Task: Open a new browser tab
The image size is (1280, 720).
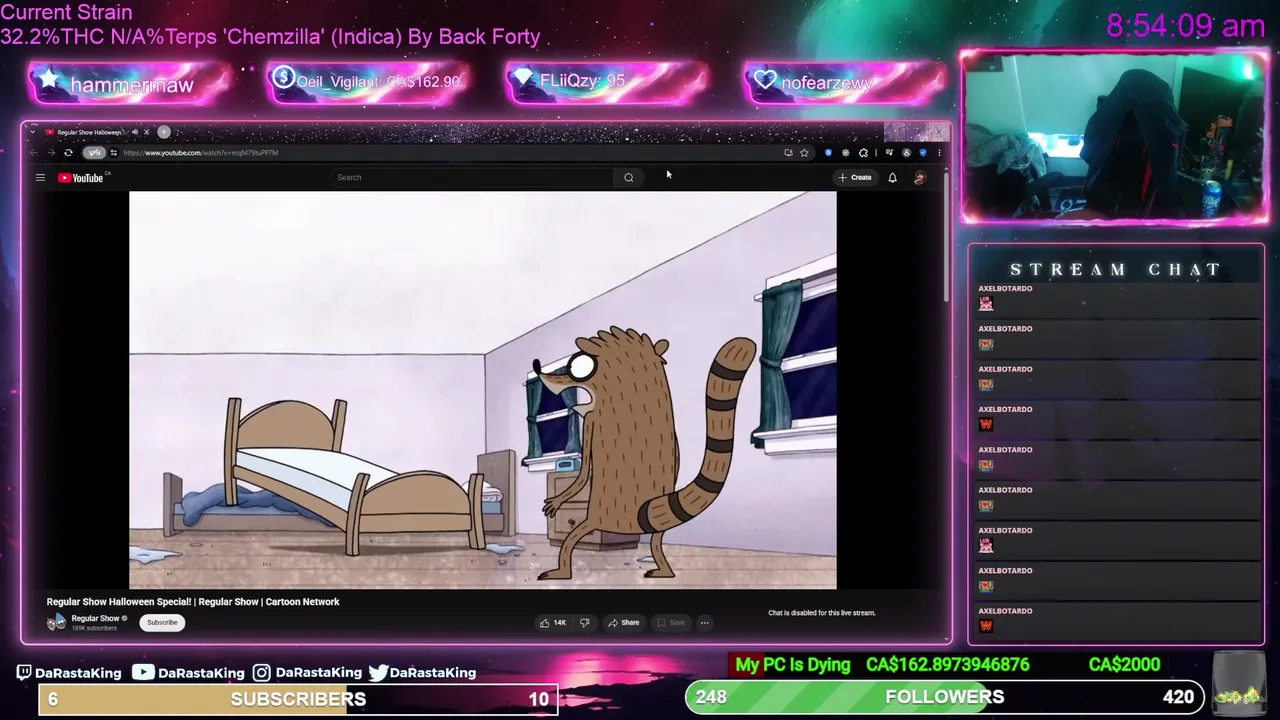Action: coord(164,132)
